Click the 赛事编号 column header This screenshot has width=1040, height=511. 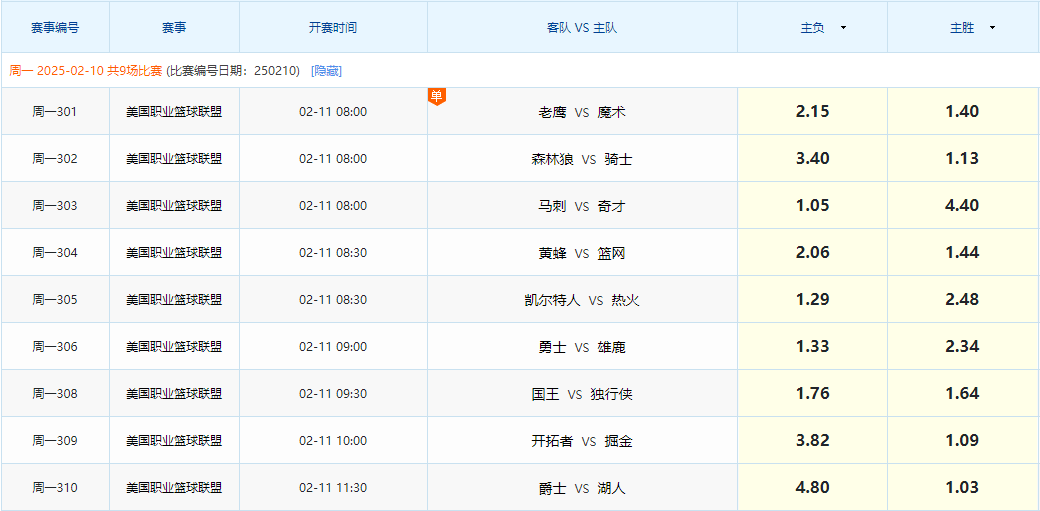pos(55,28)
